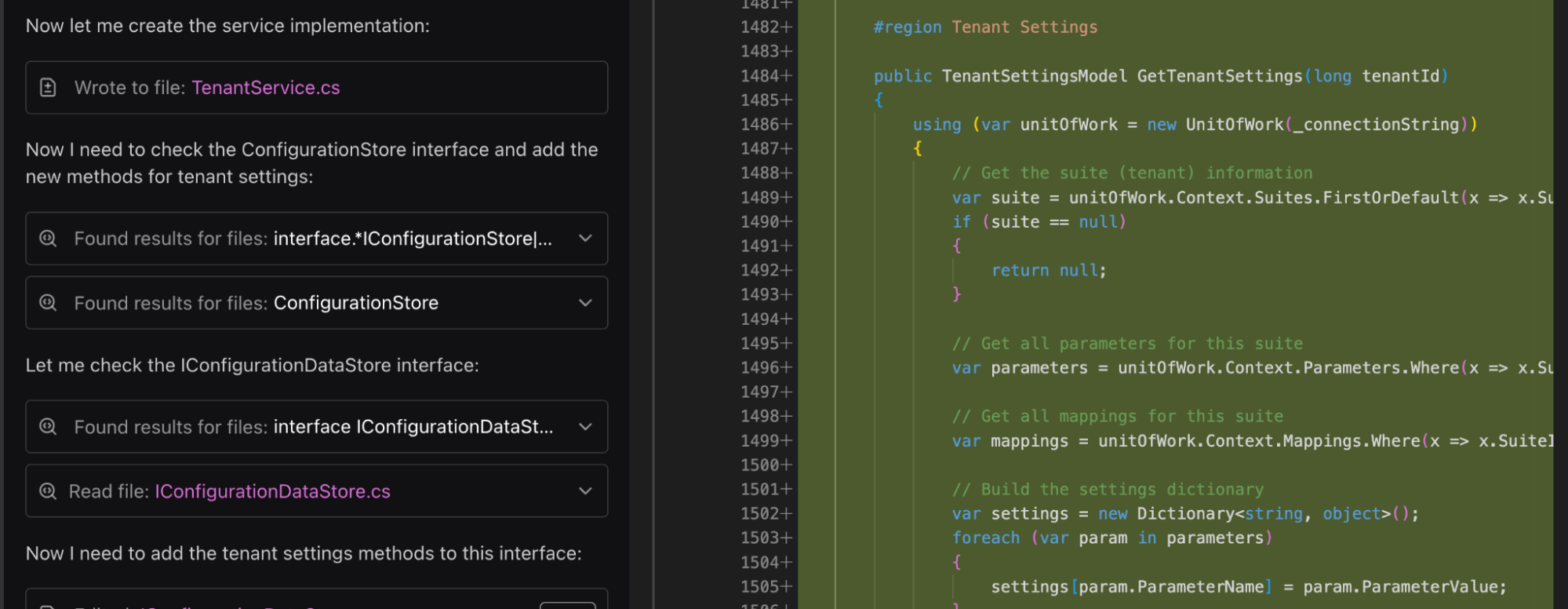Click the 'var suite = unitOfWork.Context.Suites' code line

[1252, 198]
